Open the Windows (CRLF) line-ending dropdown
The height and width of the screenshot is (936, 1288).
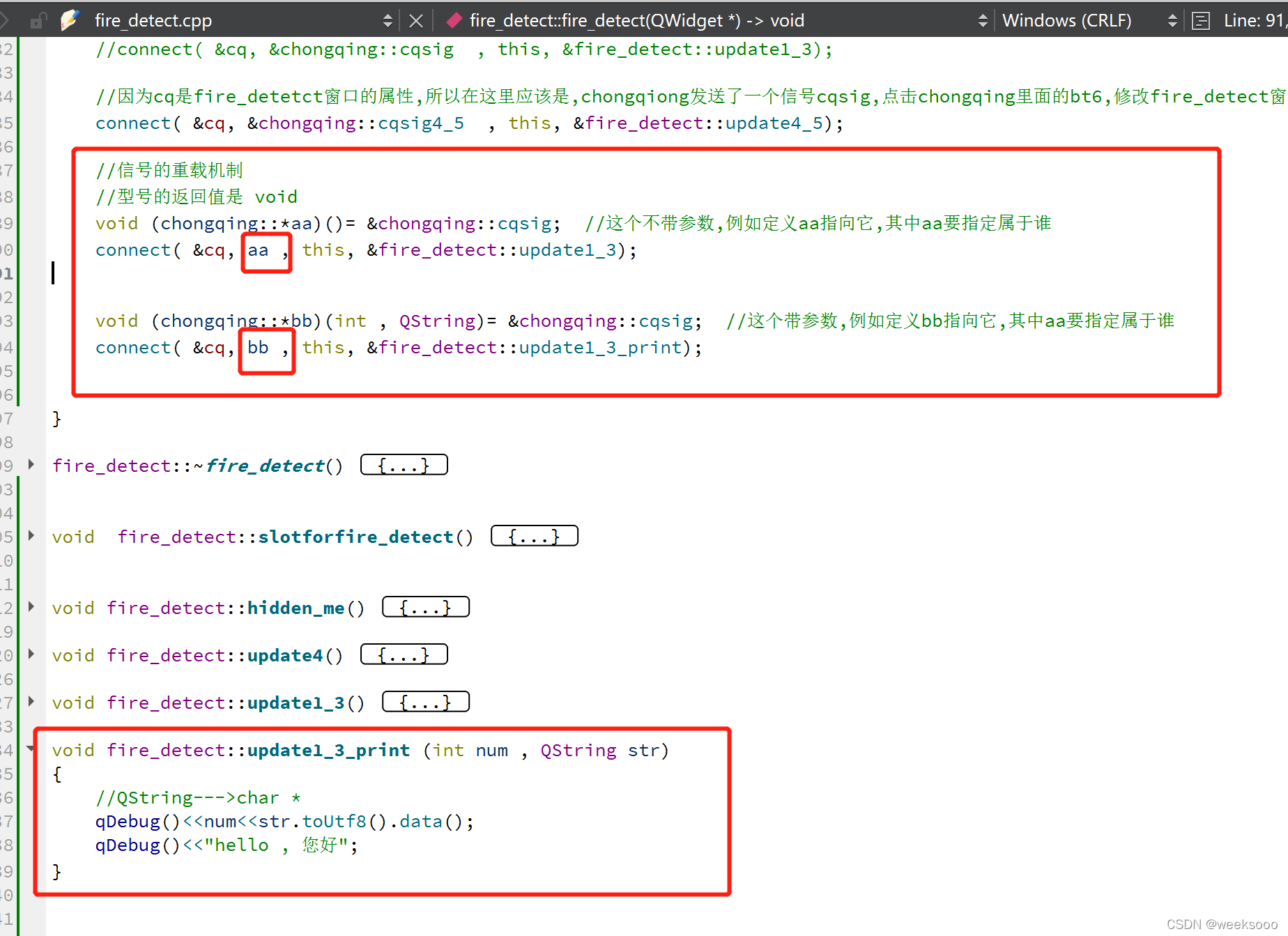click(1172, 21)
